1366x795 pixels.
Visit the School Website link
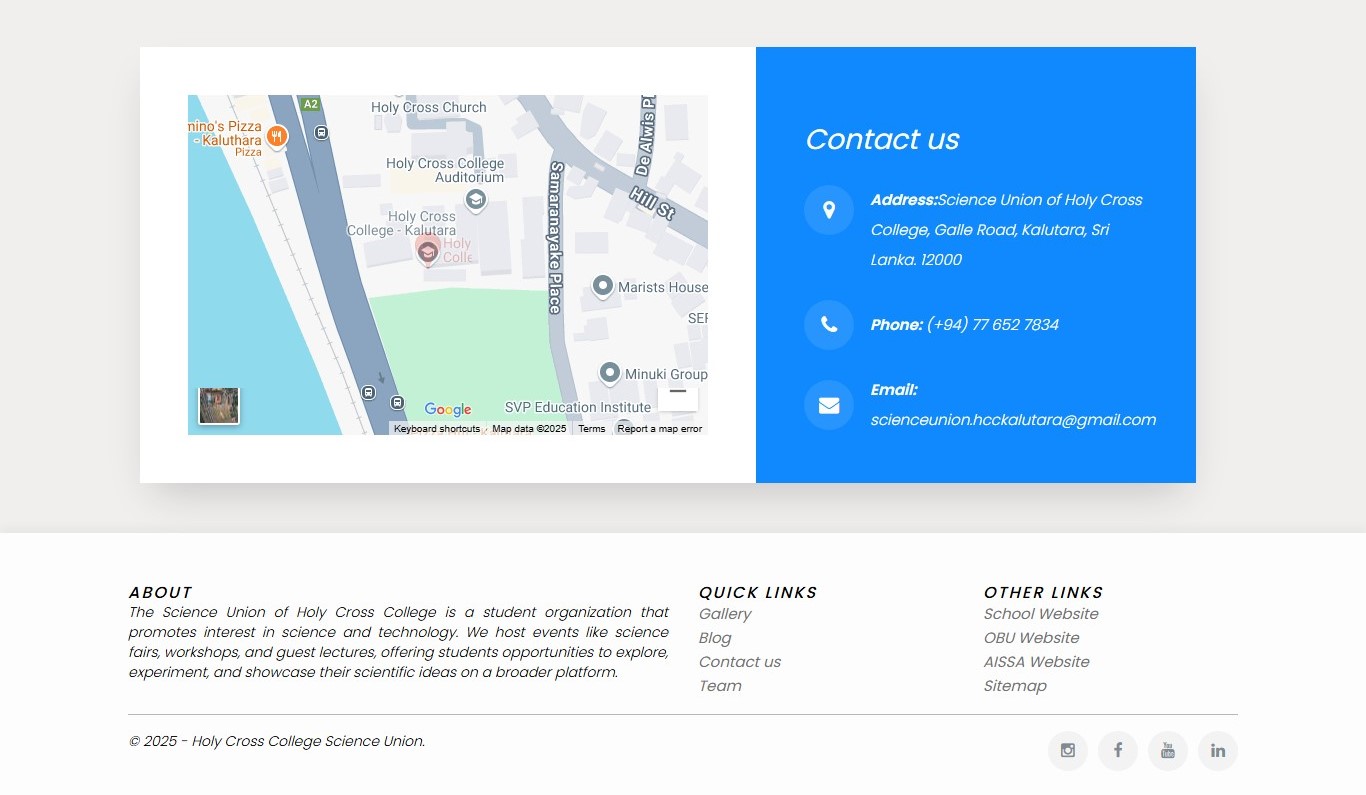[x=1041, y=614]
